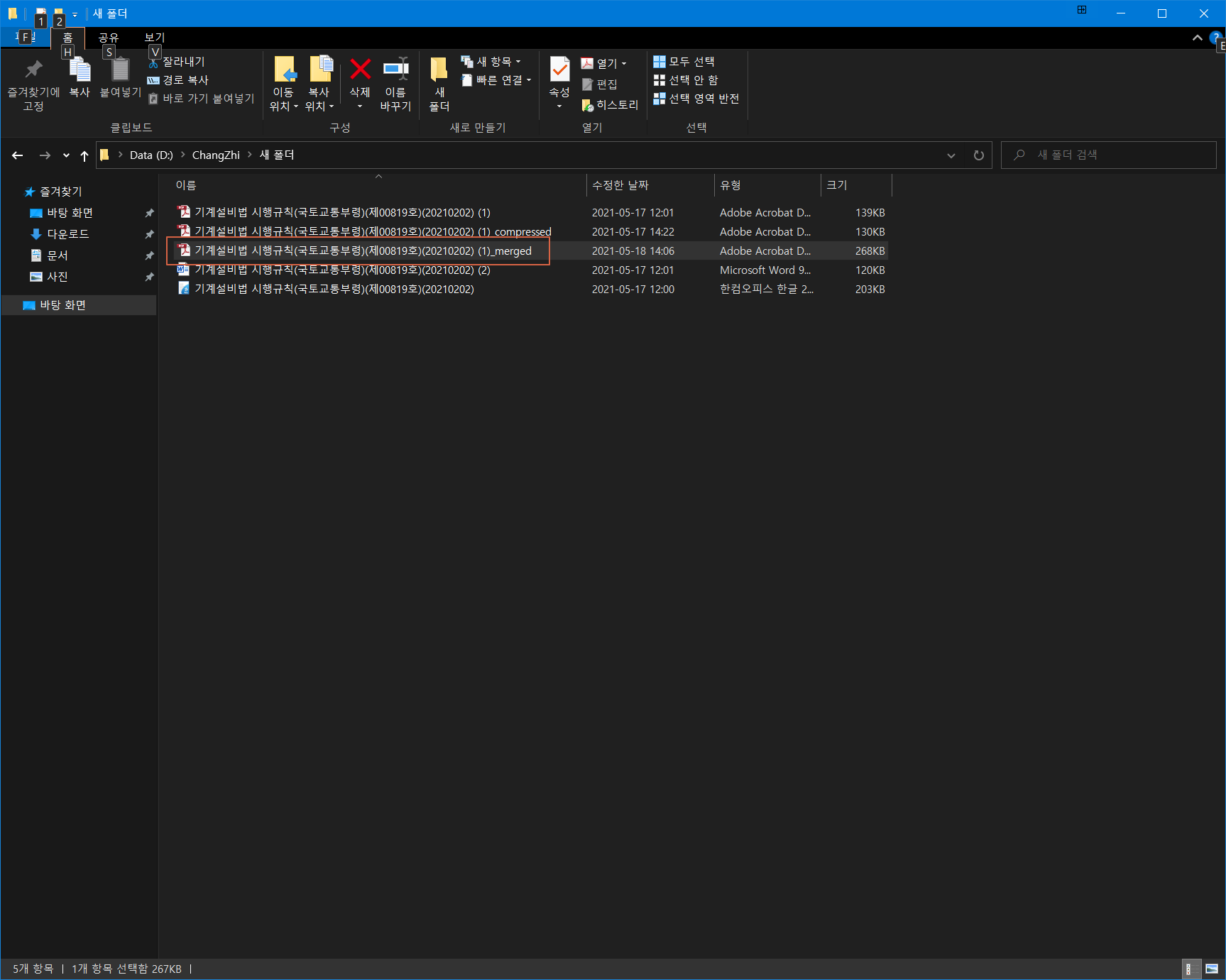Collapse the ribbon with the chevron
This screenshot has height=980, width=1226.
[x=1197, y=38]
